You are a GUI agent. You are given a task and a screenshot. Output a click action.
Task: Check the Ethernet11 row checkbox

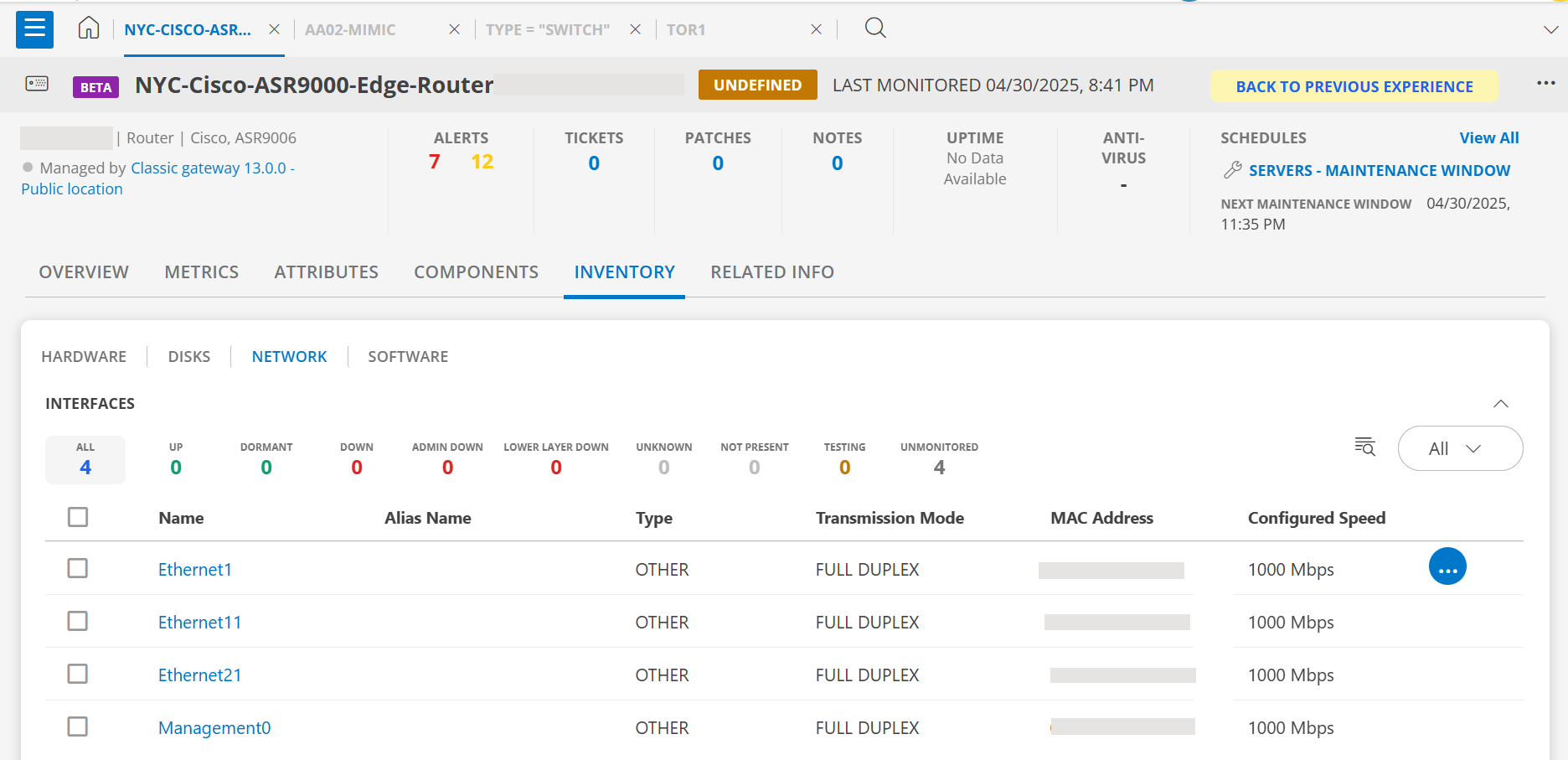78,621
